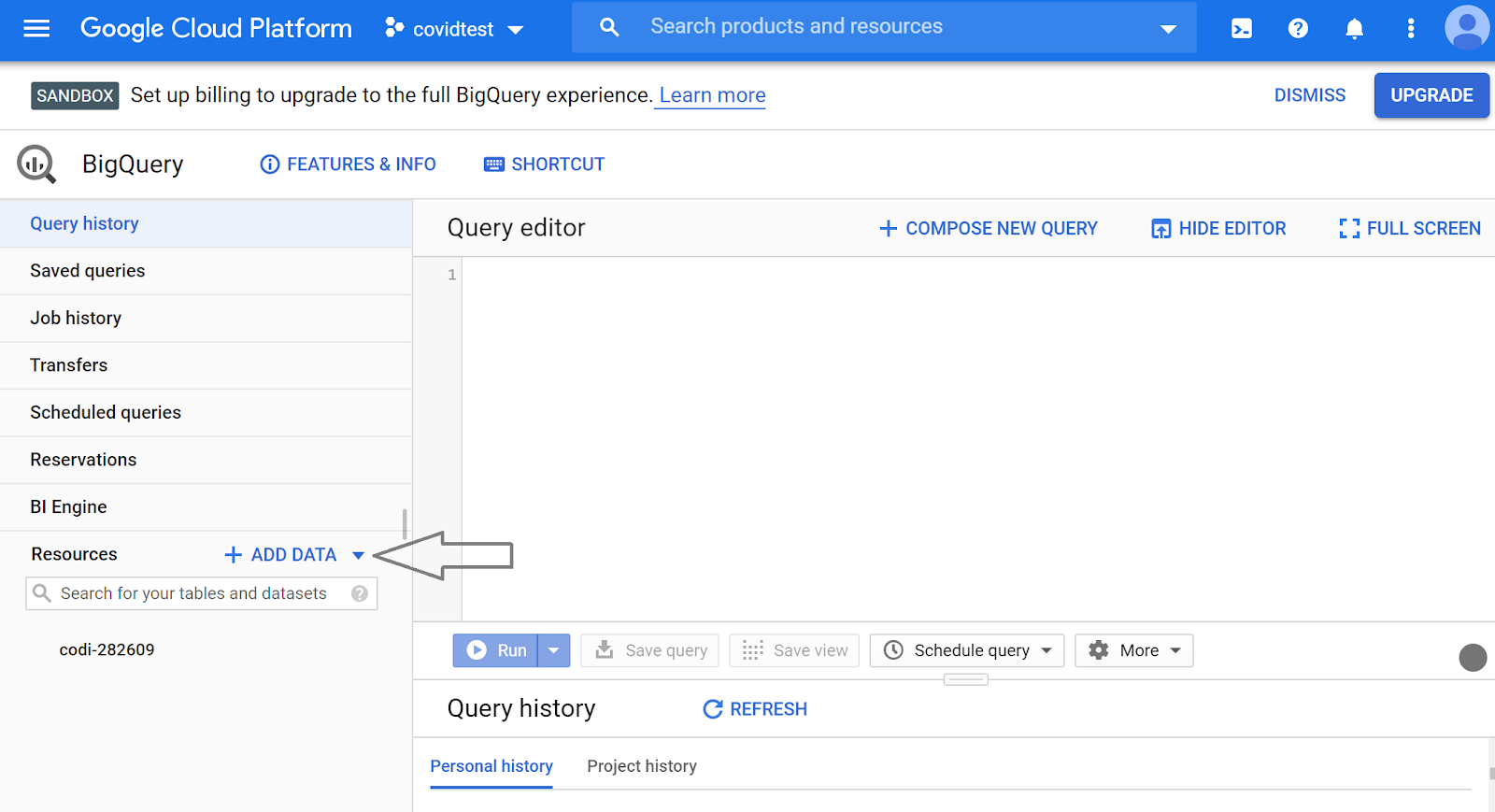Open the Run options dropdown arrow

[x=553, y=650]
